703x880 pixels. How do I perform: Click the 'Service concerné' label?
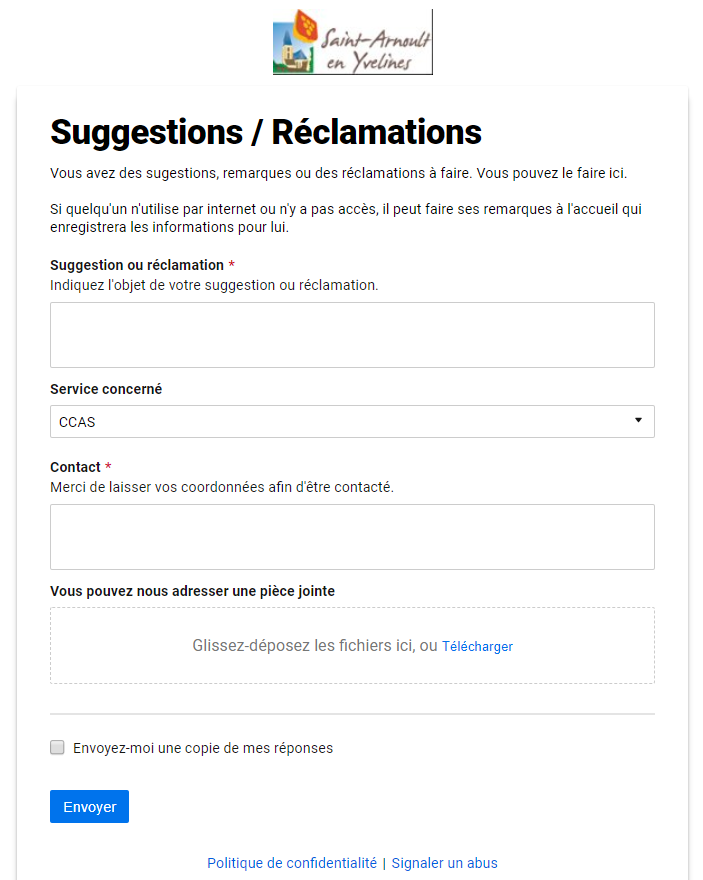click(x=106, y=389)
